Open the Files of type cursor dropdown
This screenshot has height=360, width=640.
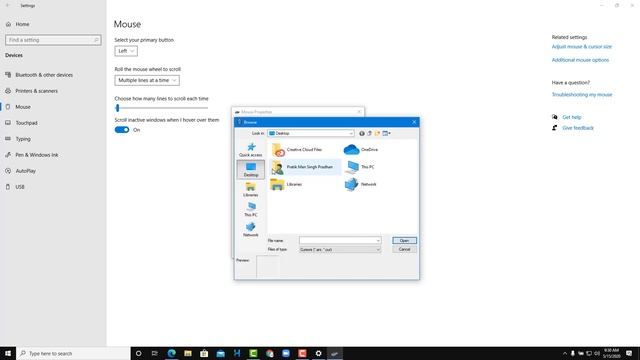pyautogui.click(x=340, y=249)
